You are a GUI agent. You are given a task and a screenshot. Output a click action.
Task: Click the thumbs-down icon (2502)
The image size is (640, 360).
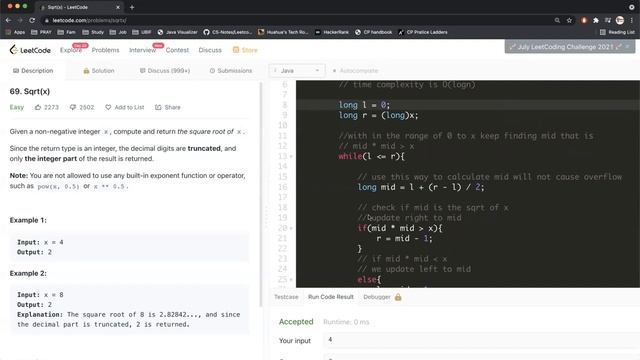pyautogui.click(x=73, y=107)
